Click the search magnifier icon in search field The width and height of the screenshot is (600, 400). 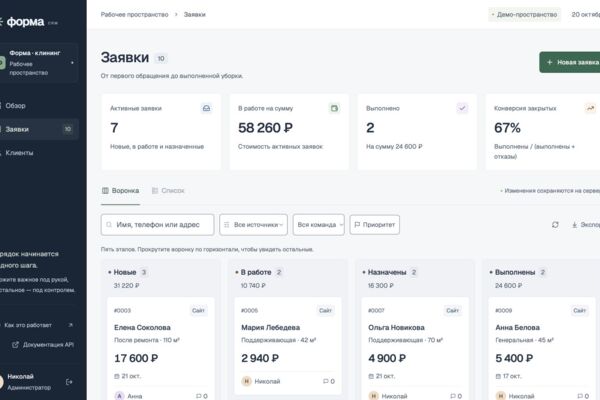(109, 225)
